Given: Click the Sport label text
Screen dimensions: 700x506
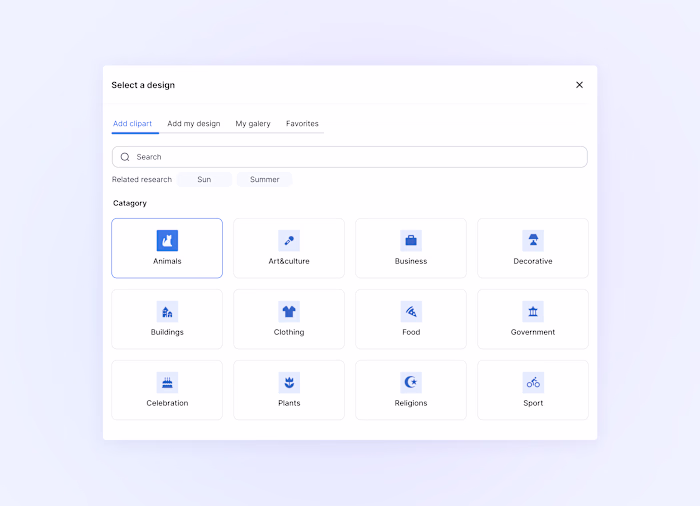Looking at the screenshot, I should pos(533,403).
